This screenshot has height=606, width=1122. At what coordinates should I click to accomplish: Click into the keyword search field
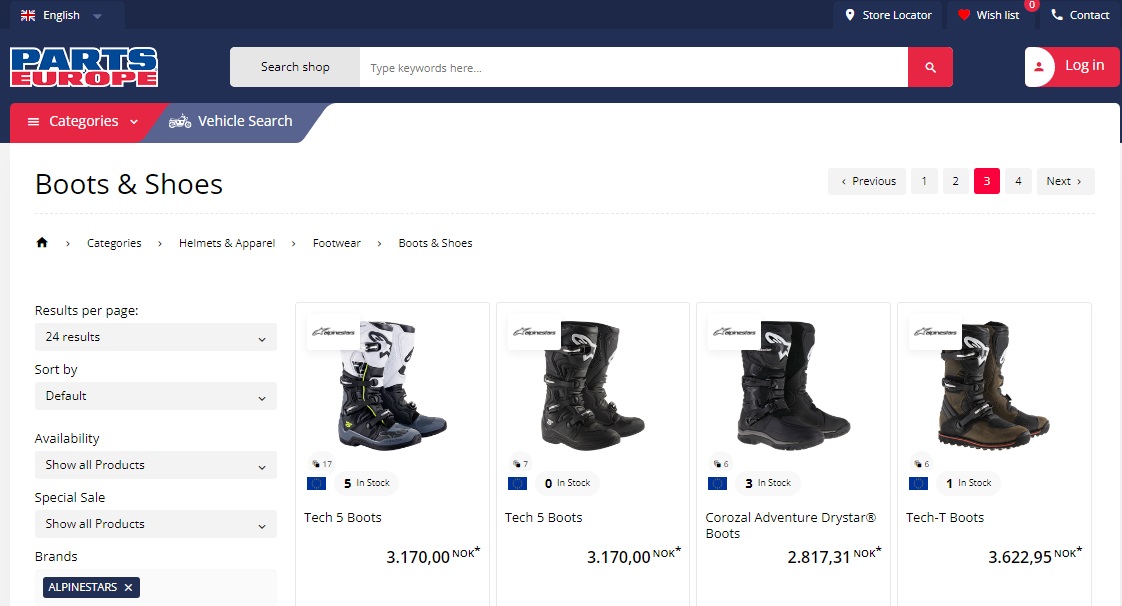(633, 67)
